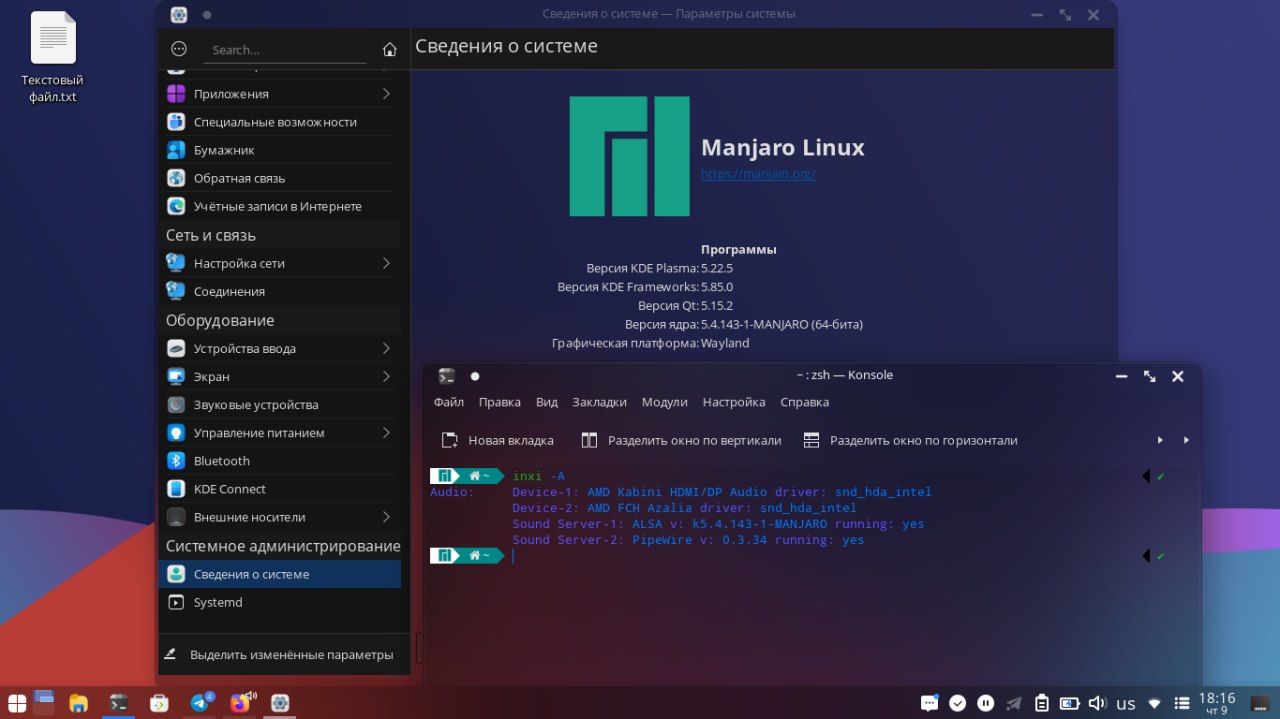This screenshot has width=1280, height=719.
Task: Open the software store icon in taskbar
Action: [159, 703]
